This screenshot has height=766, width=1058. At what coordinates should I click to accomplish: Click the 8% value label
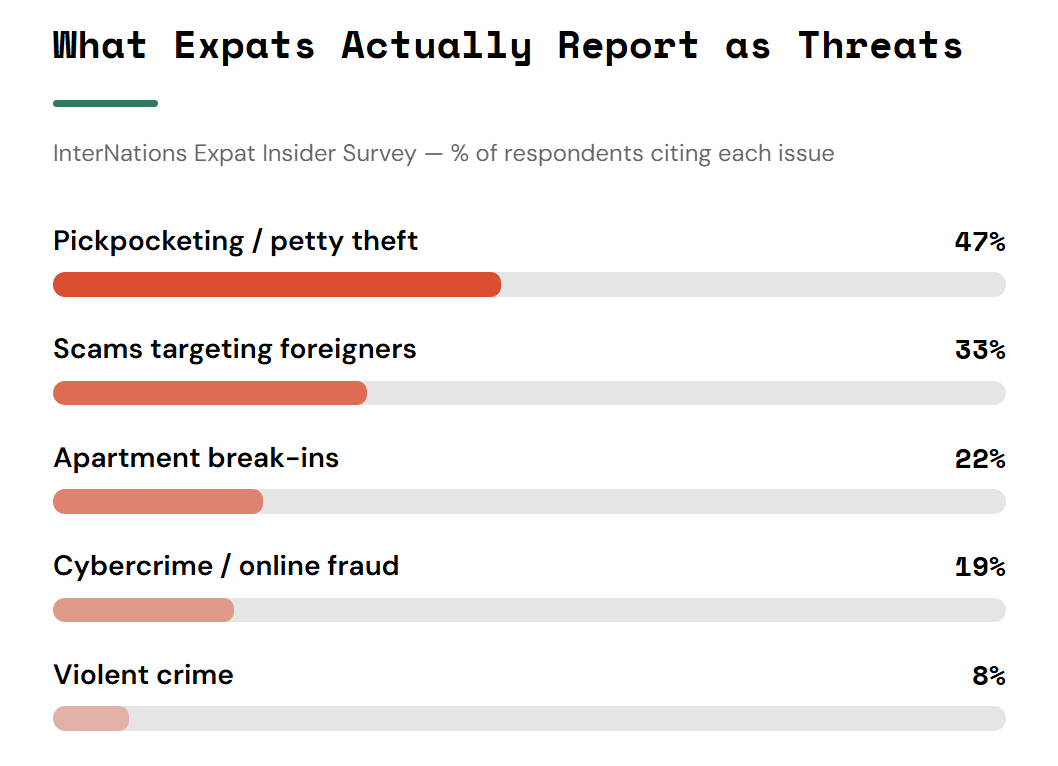pos(989,676)
